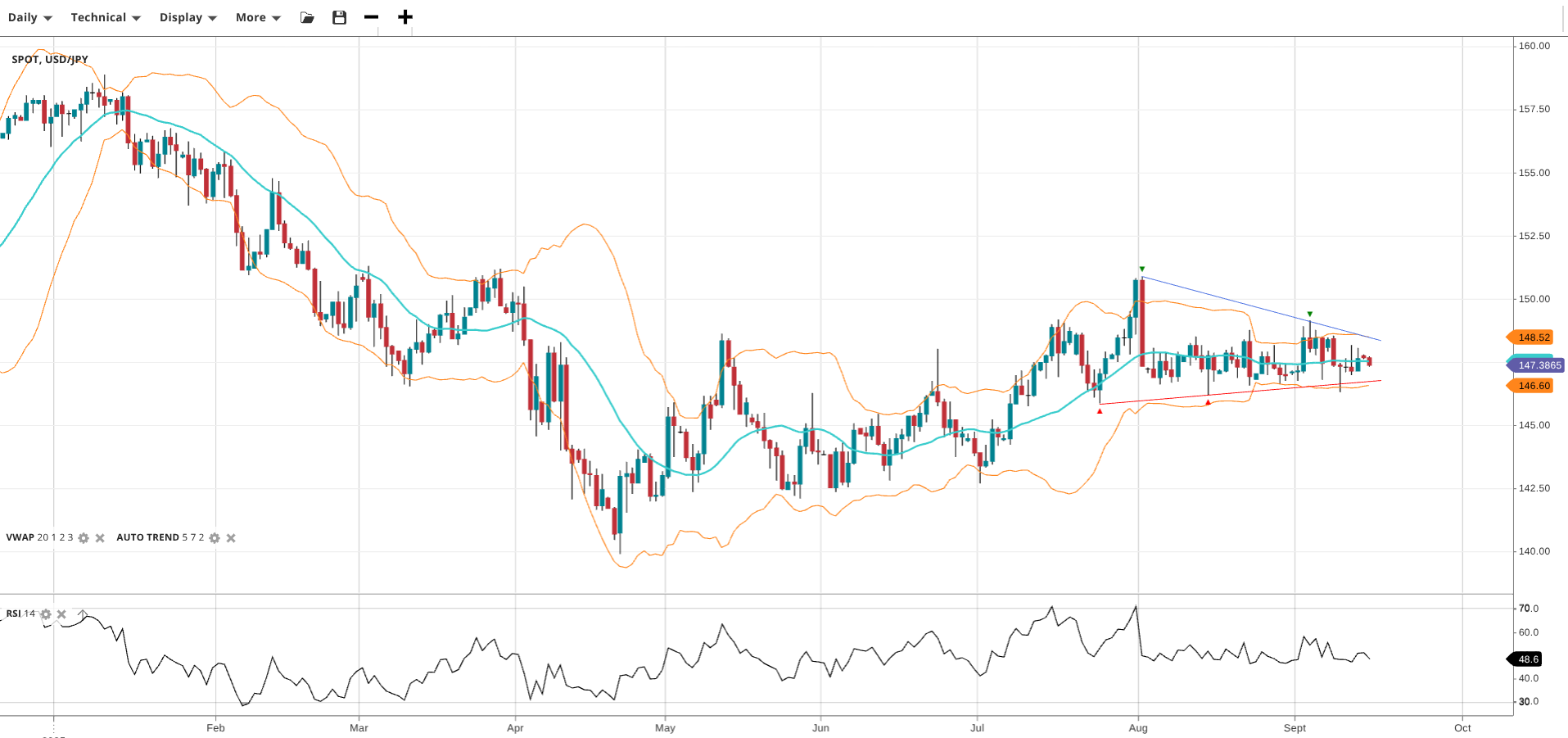Zoom in with the plus button
The width and height of the screenshot is (1568, 738).
coord(404,17)
